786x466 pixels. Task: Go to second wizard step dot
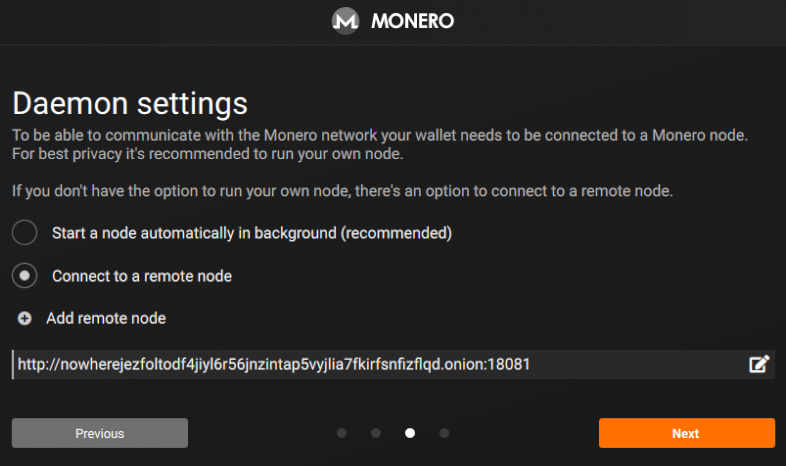376,433
